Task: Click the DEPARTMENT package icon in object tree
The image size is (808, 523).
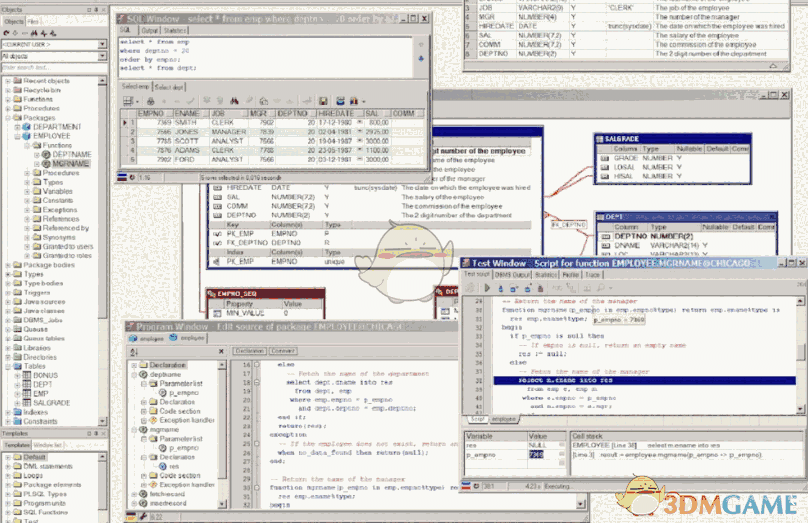Action: [x=27, y=127]
